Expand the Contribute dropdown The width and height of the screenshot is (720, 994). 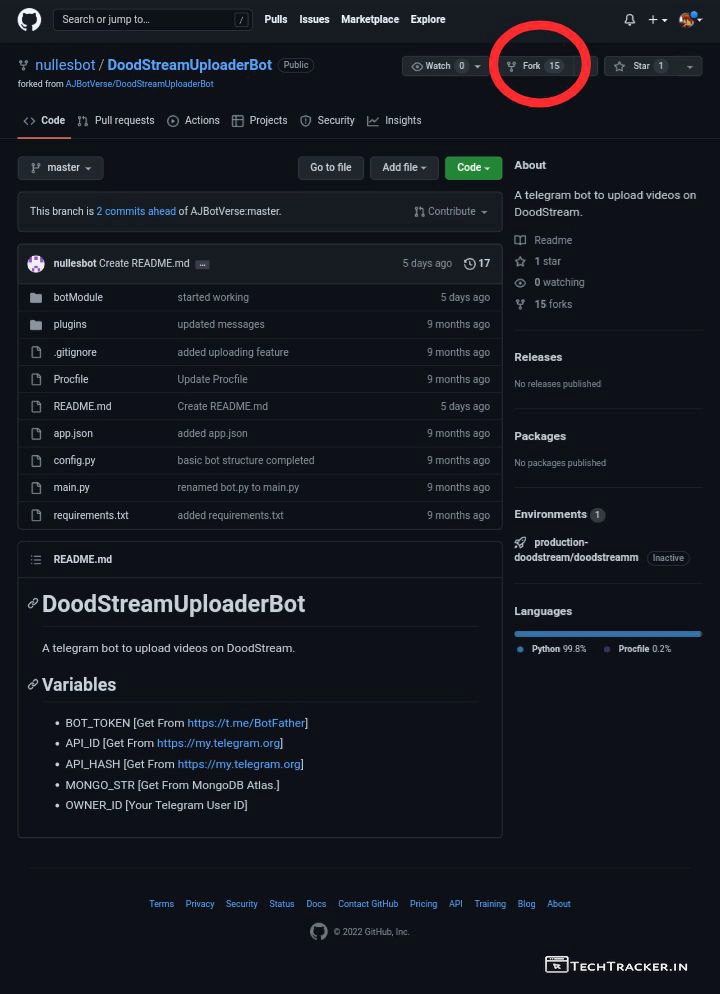click(x=451, y=212)
